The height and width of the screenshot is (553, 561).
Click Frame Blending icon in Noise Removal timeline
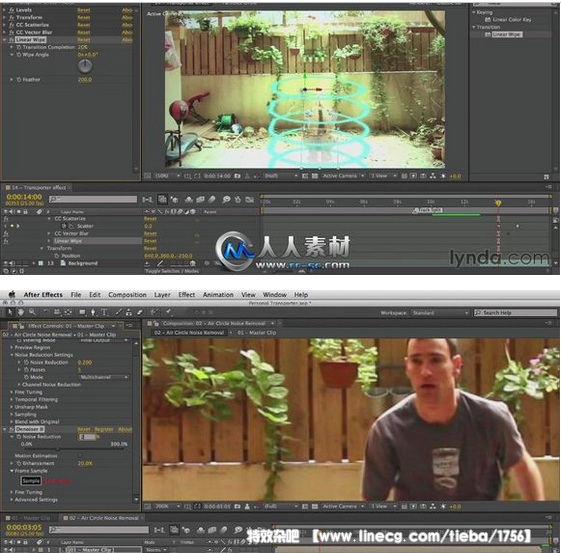[x=212, y=530]
